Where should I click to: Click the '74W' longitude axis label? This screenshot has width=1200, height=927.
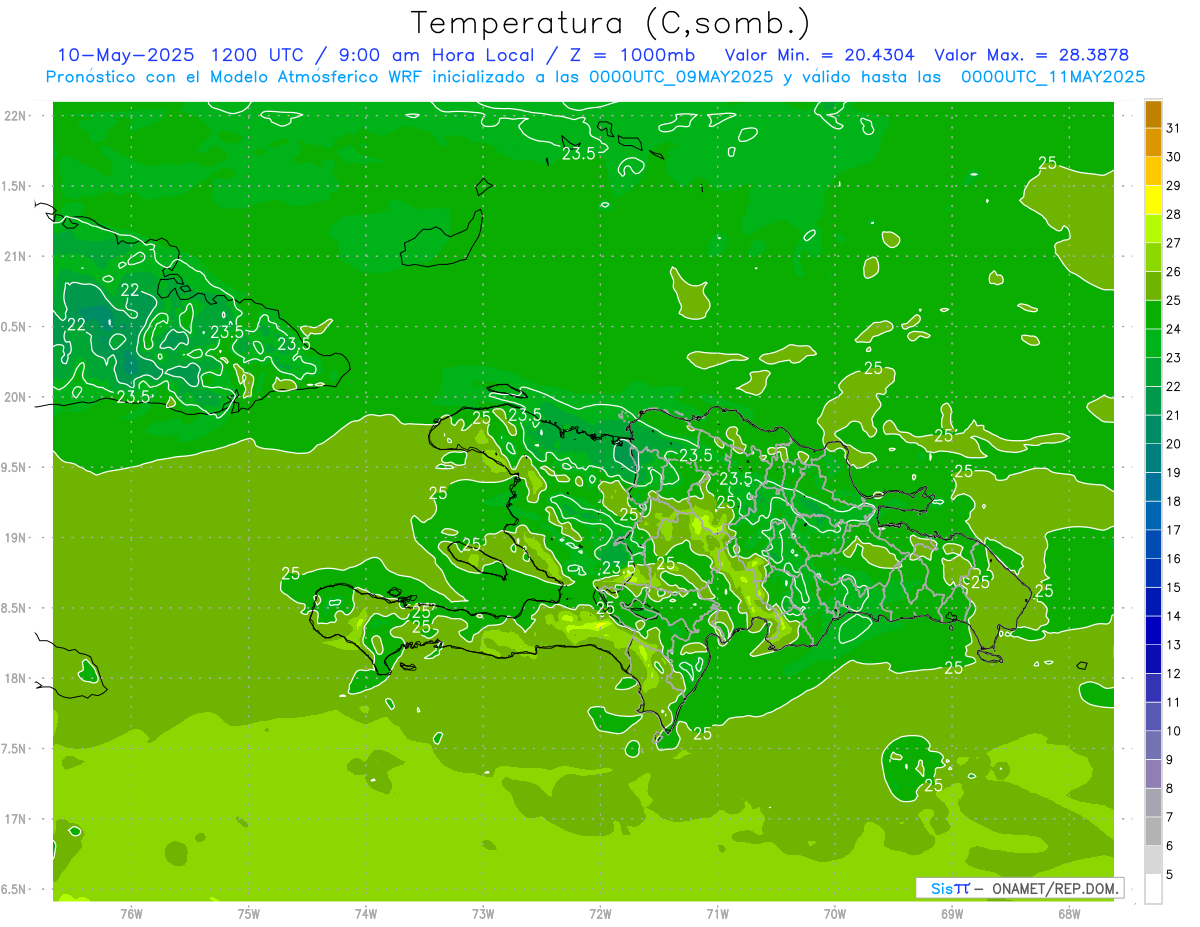[x=366, y=914]
